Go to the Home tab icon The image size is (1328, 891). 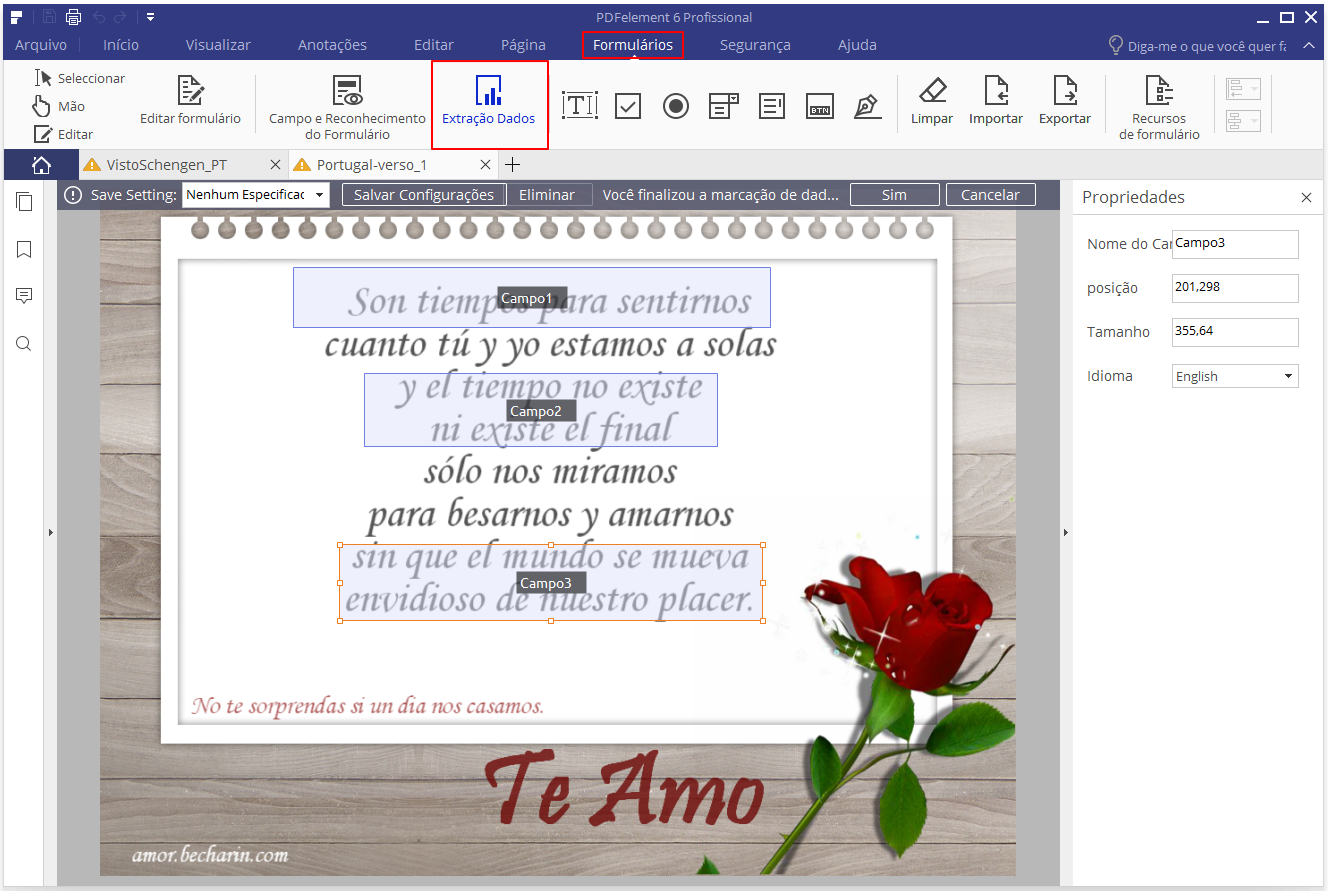[x=41, y=164]
